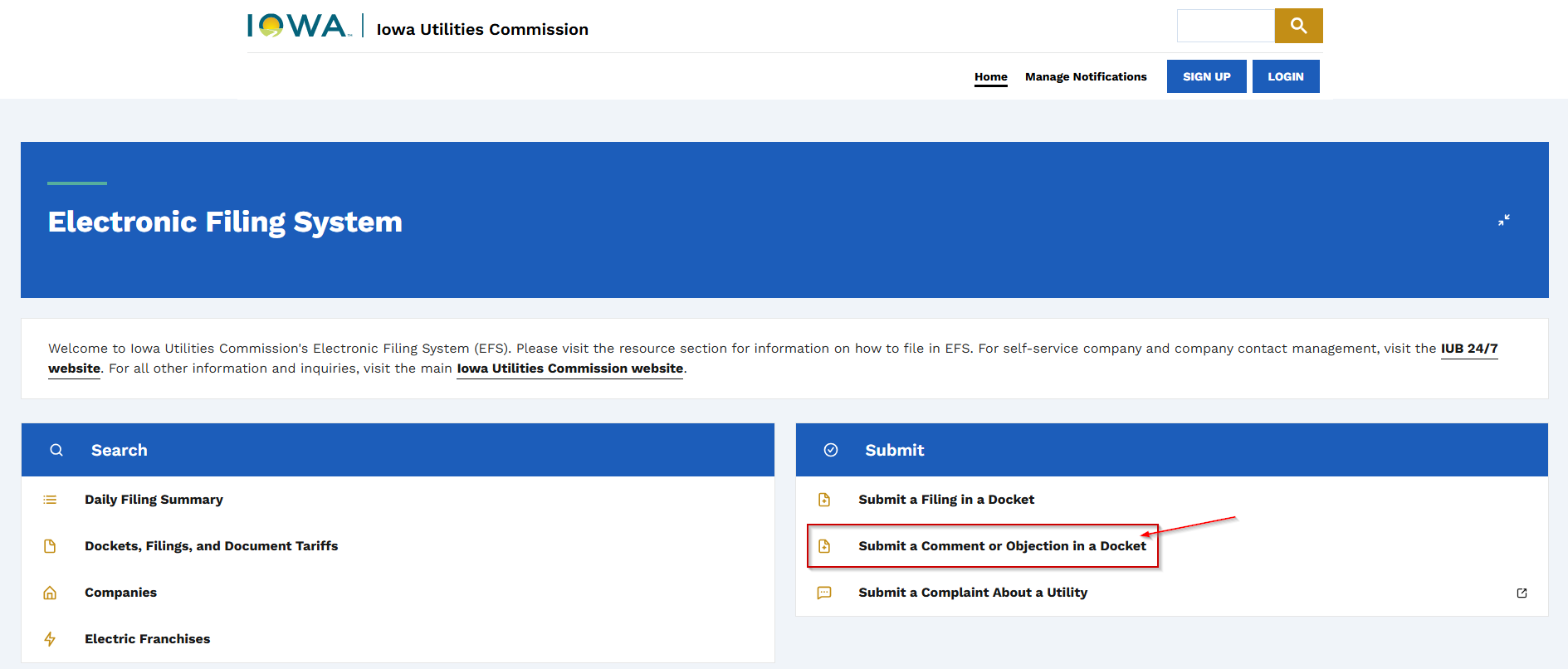This screenshot has width=1568, height=669.
Task: Click the SIGN UP button
Action: click(1207, 76)
